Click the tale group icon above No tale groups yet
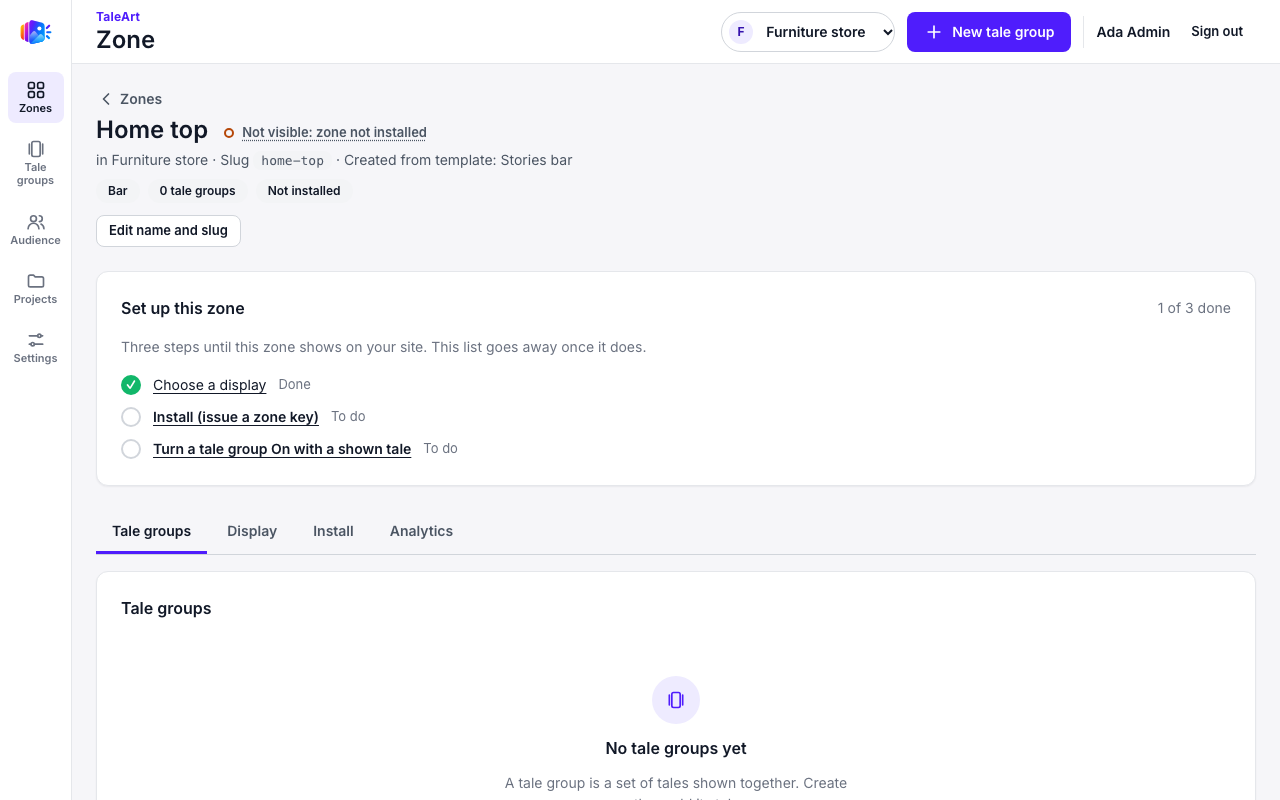1280x800 pixels. click(x=676, y=700)
